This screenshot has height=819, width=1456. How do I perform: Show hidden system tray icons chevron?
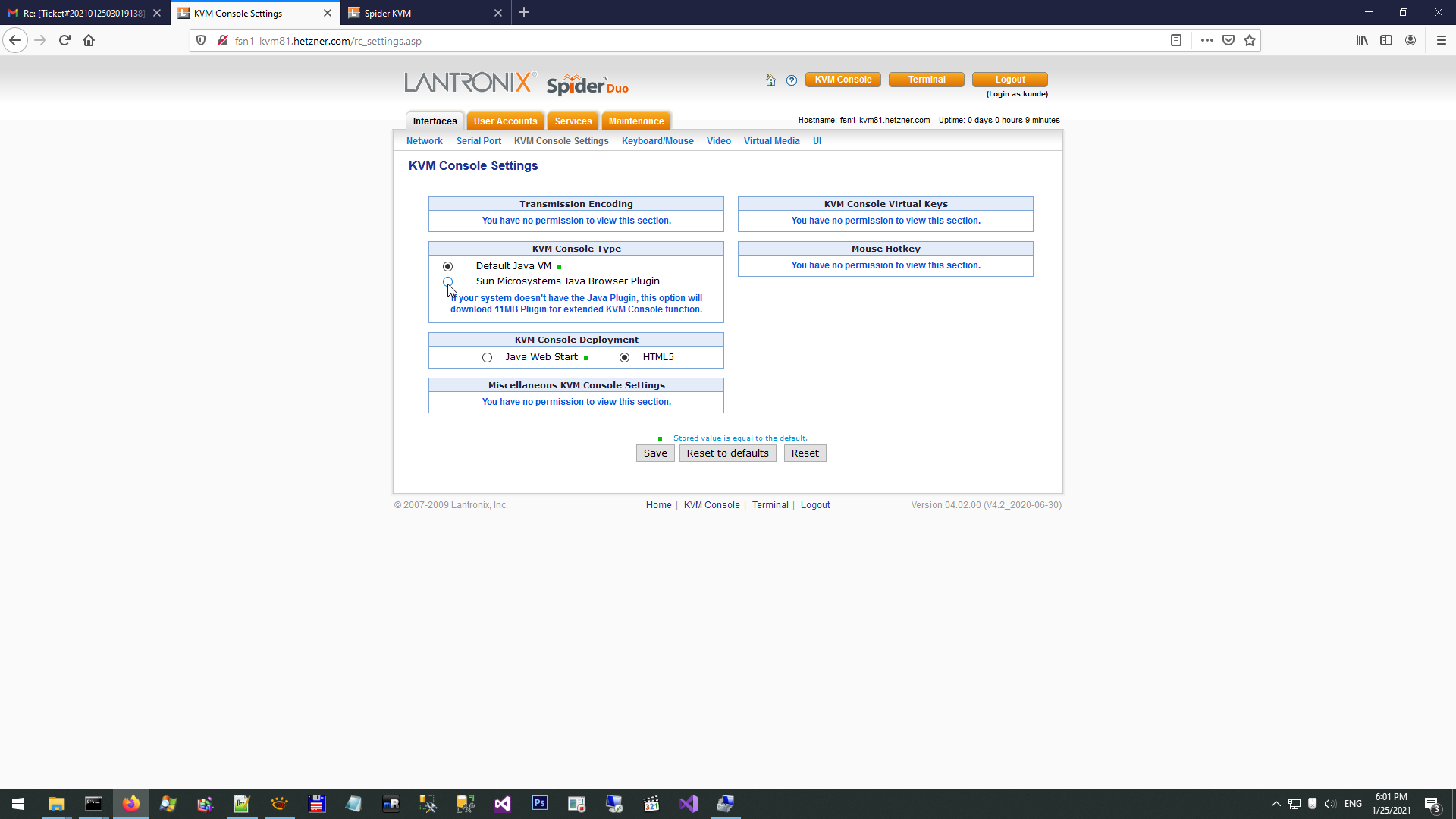coord(1276,804)
